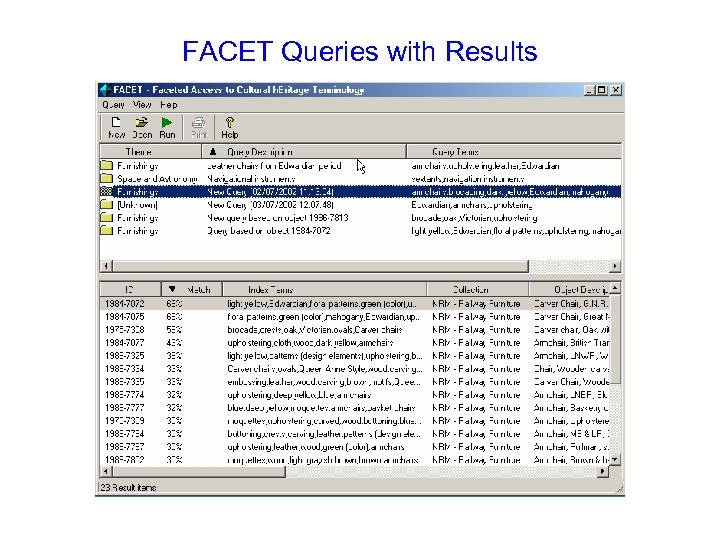
Task: Click the Index Terms column header
Action: (325, 289)
